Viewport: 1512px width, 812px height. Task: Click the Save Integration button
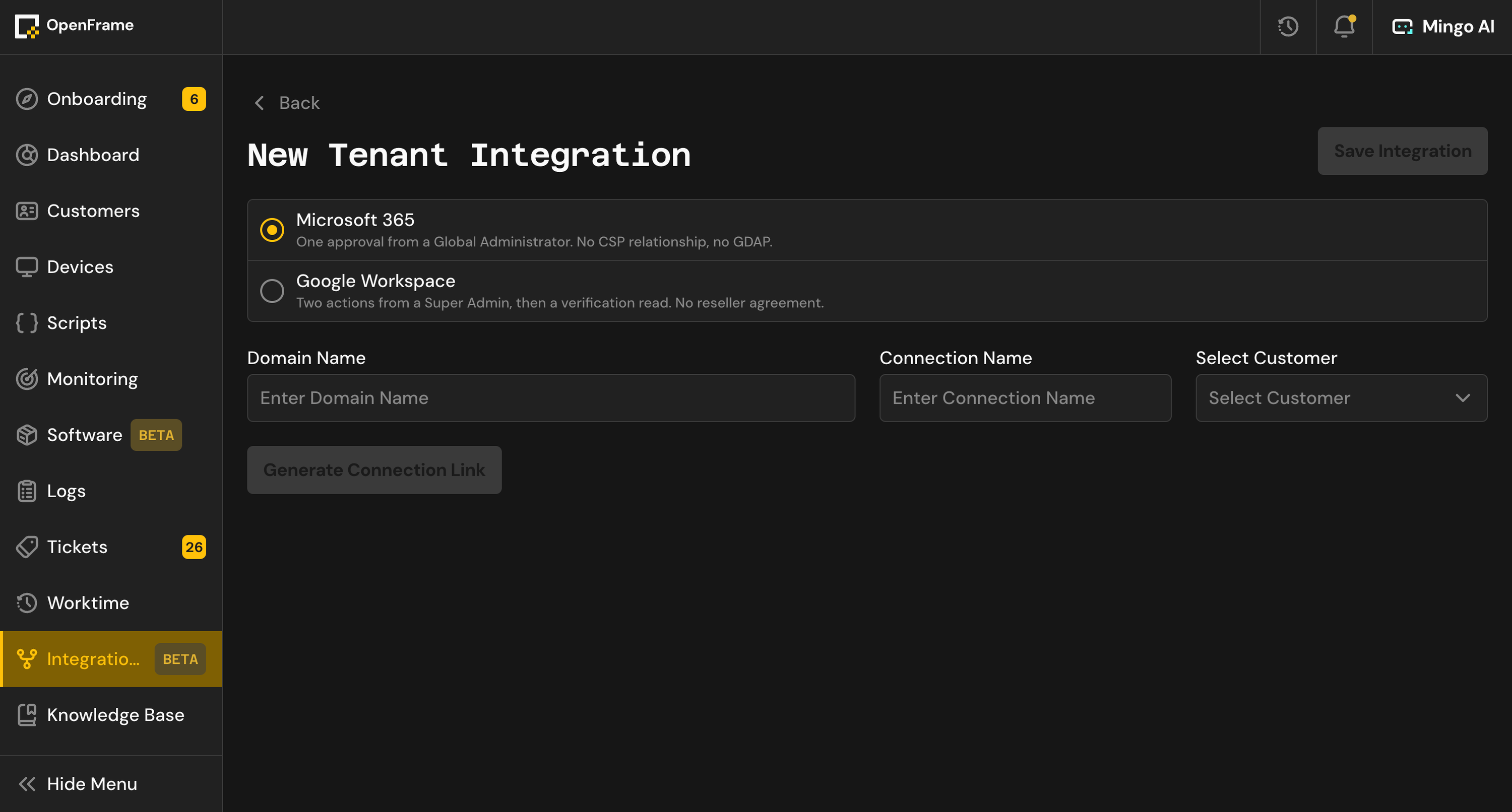1402,151
